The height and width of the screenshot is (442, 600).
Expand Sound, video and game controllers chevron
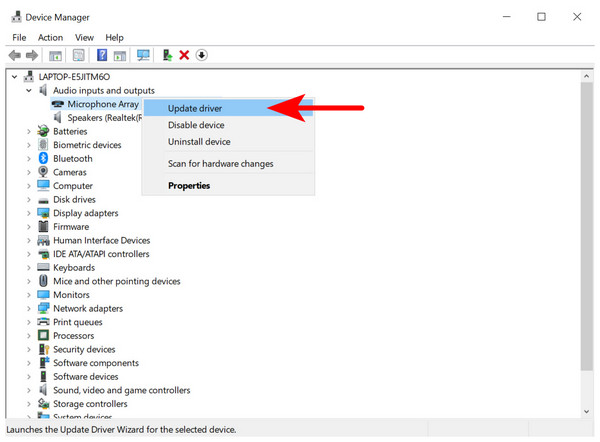point(29,390)
